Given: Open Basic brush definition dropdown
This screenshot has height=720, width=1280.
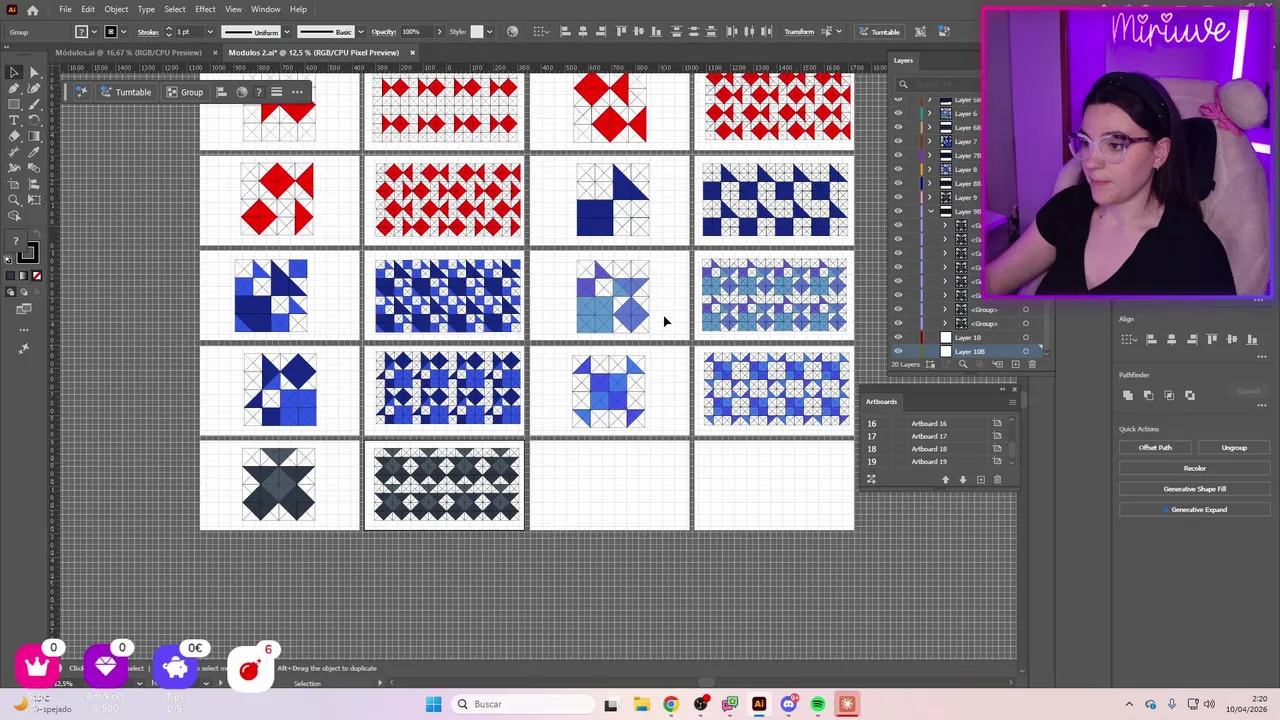Looking at the screenshot, I should click(361, 32).
